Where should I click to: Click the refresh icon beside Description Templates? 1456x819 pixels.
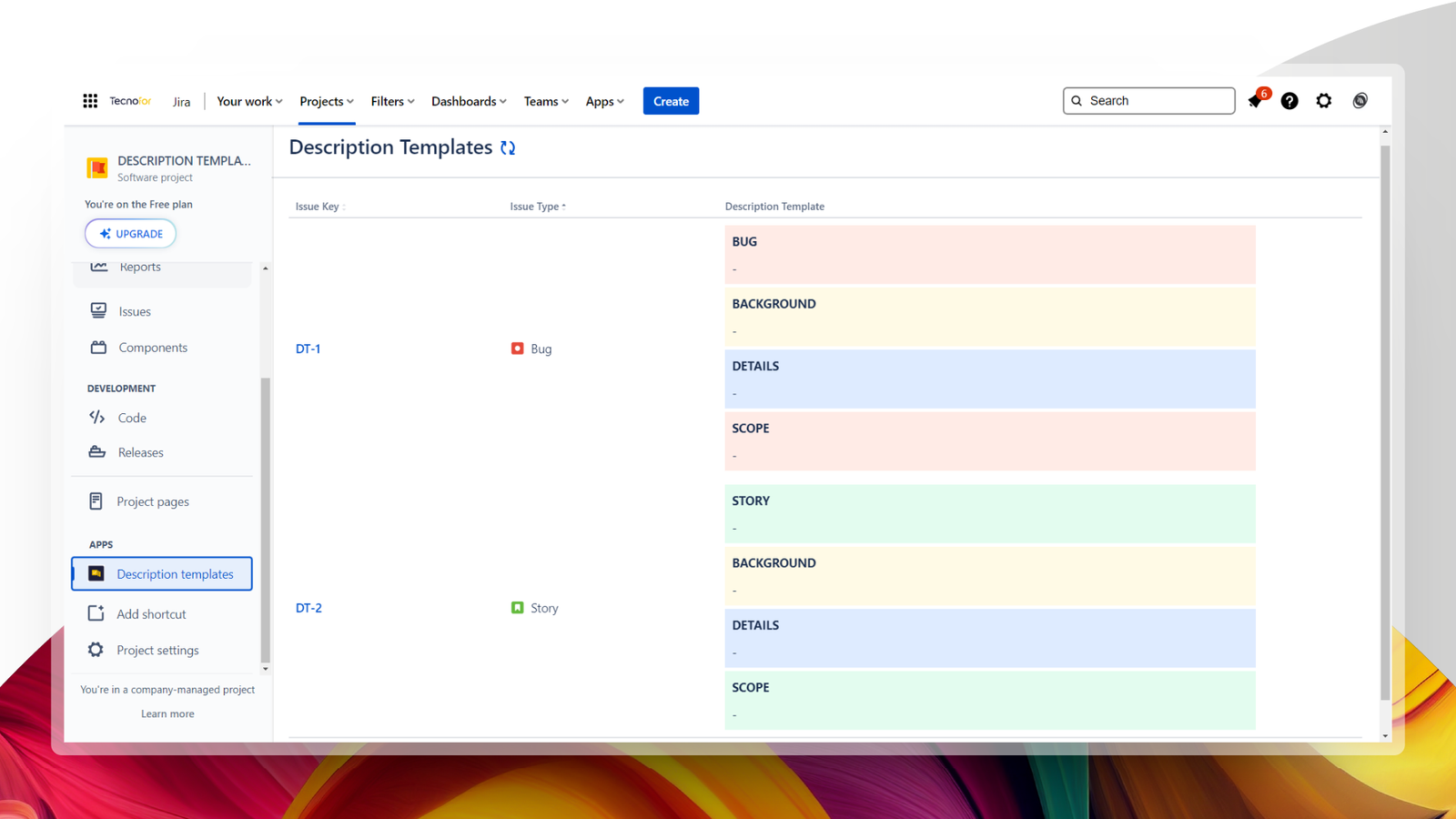point(508,147)
